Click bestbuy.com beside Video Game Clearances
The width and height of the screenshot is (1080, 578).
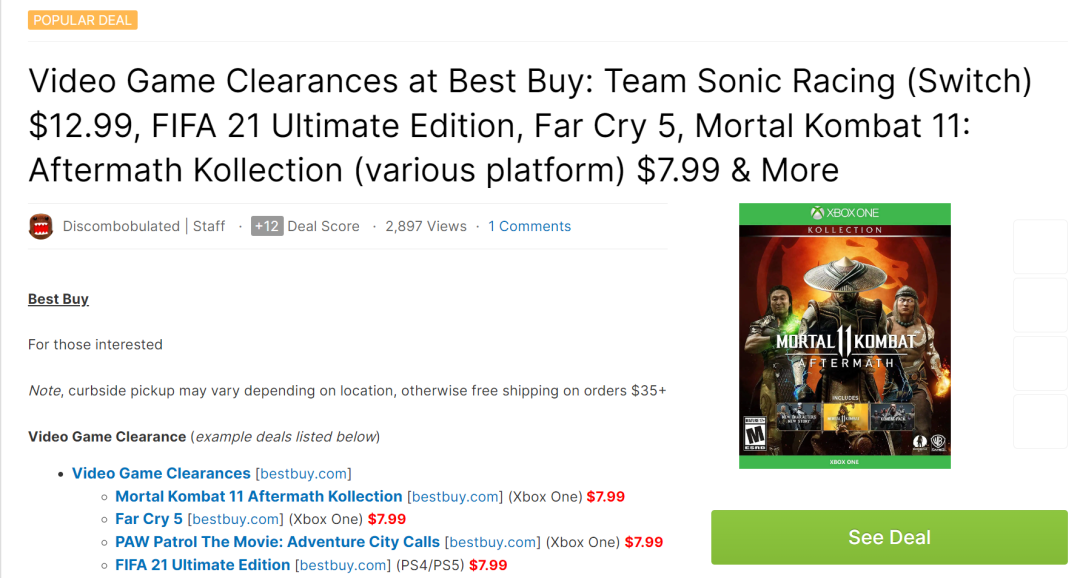point(304,474)
